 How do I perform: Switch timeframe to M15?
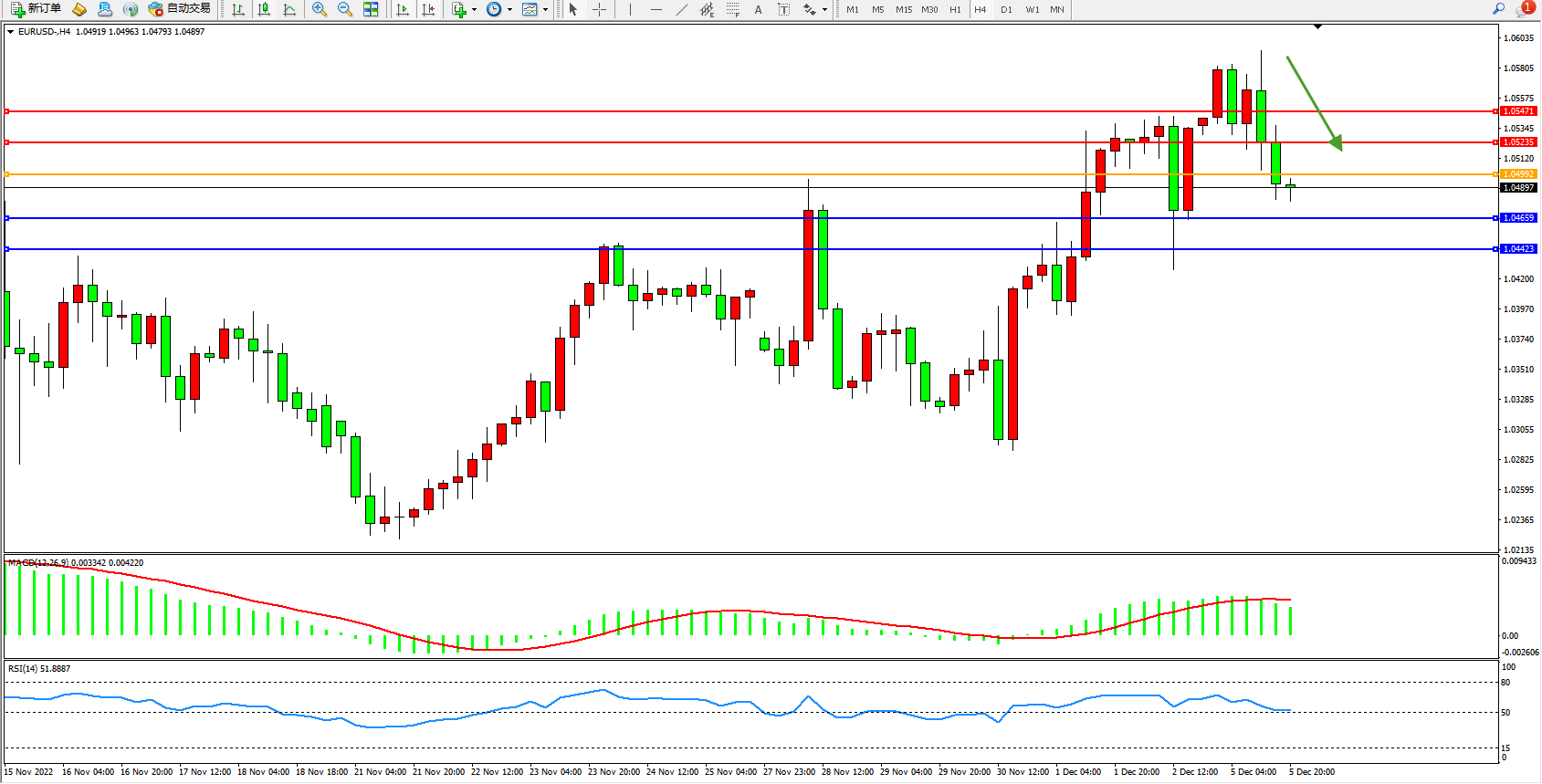click(x=904, y=9)
